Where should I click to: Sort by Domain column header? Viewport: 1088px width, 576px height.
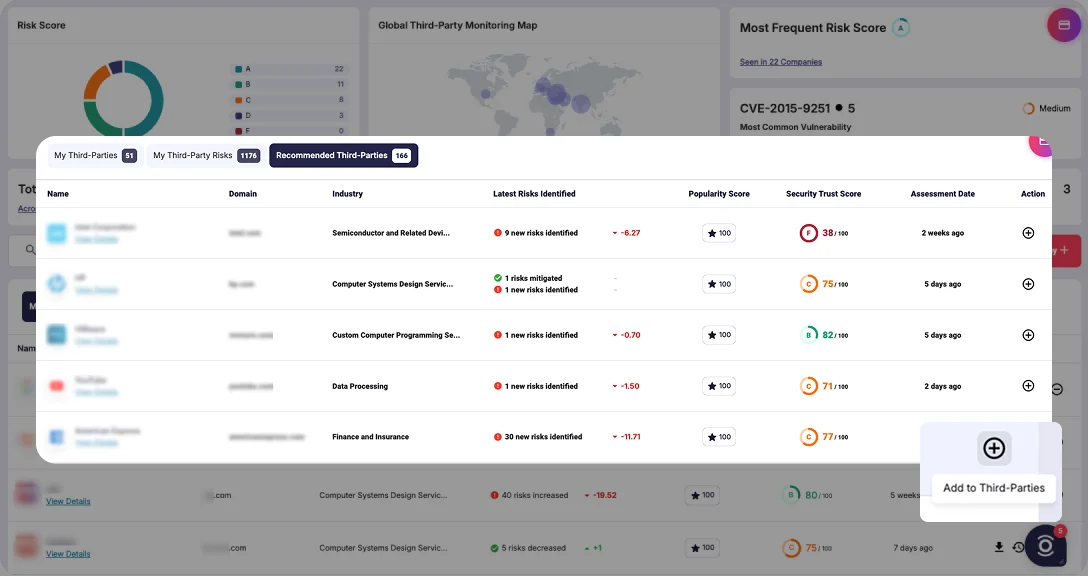coord(243,194)
